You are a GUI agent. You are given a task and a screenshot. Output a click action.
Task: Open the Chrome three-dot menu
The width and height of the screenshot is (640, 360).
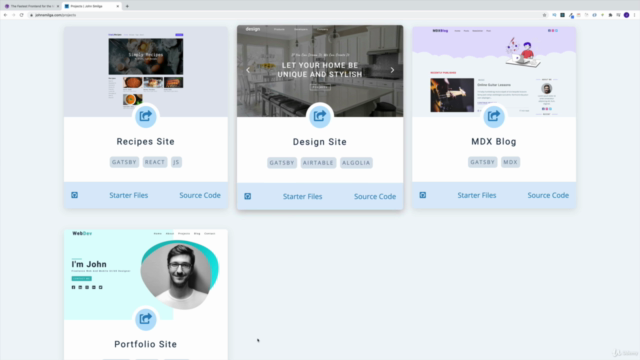634,15
